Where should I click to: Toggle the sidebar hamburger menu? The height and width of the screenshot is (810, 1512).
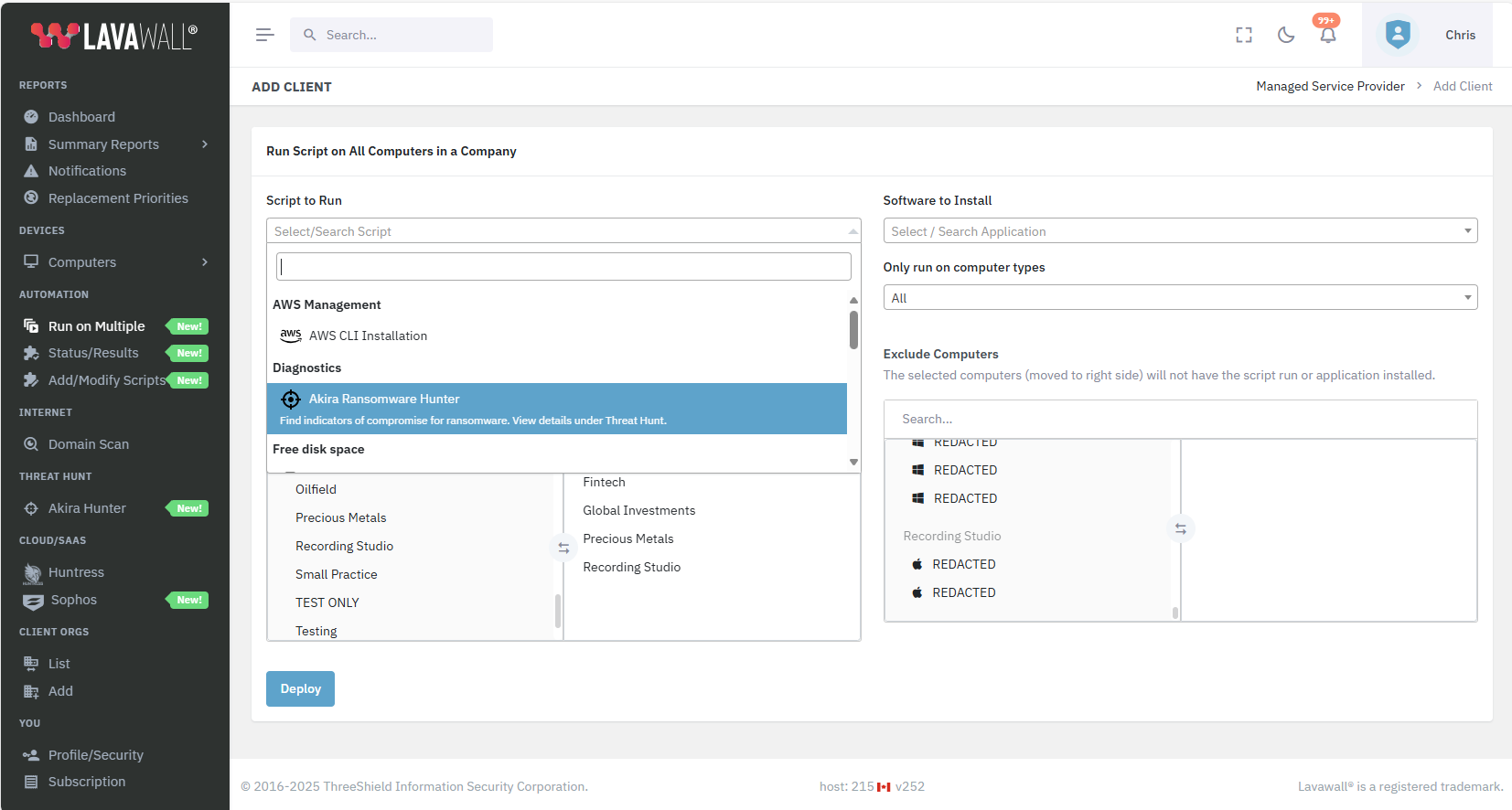(x=264, y=35)
